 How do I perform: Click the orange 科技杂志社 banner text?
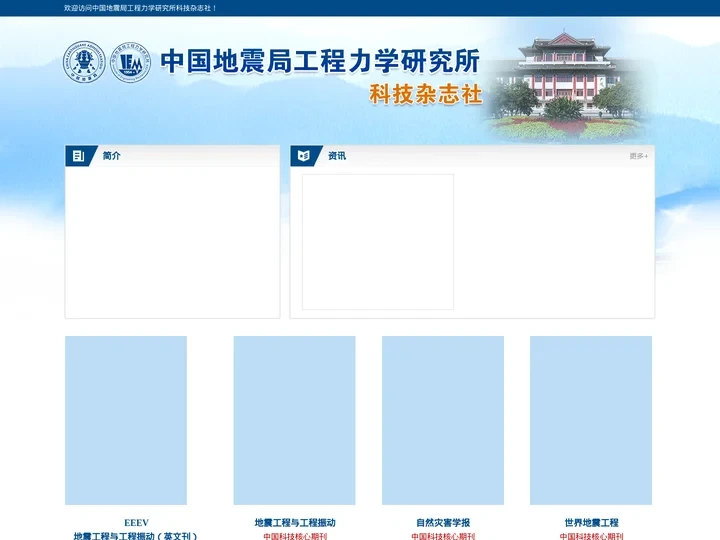tap(426, 95)
